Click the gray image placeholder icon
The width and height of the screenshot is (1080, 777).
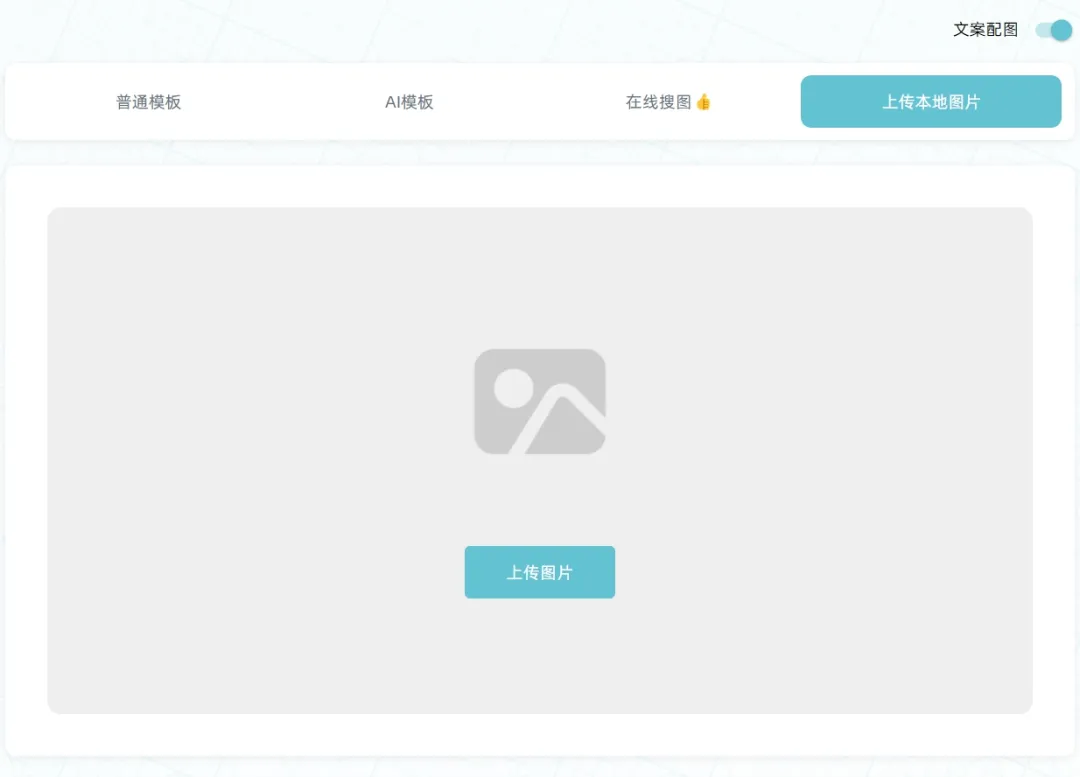pos(540,401)
